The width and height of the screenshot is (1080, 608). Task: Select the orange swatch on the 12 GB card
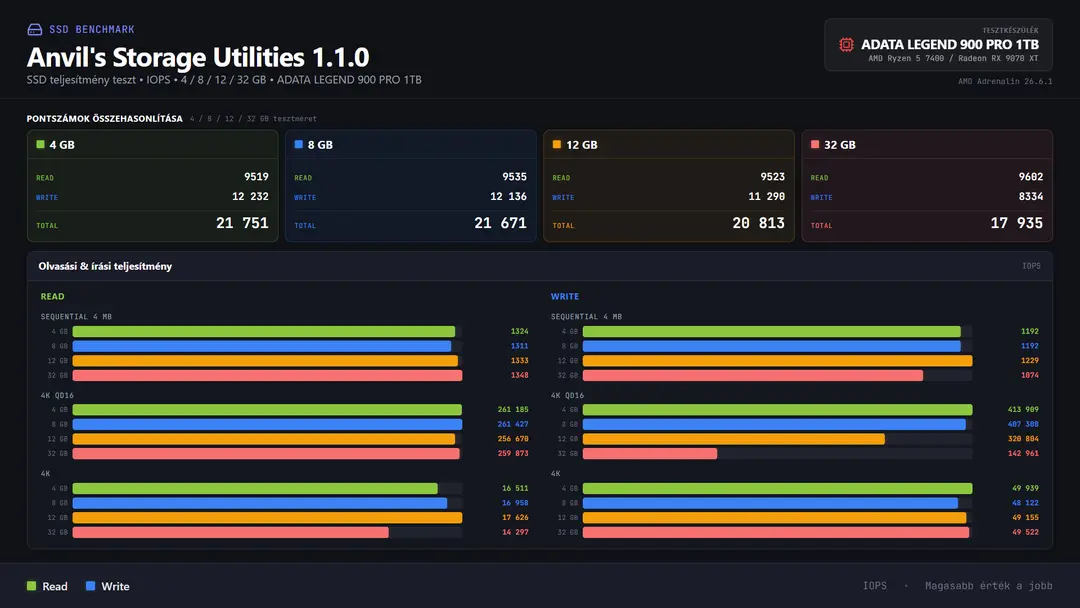click(557, 145)
